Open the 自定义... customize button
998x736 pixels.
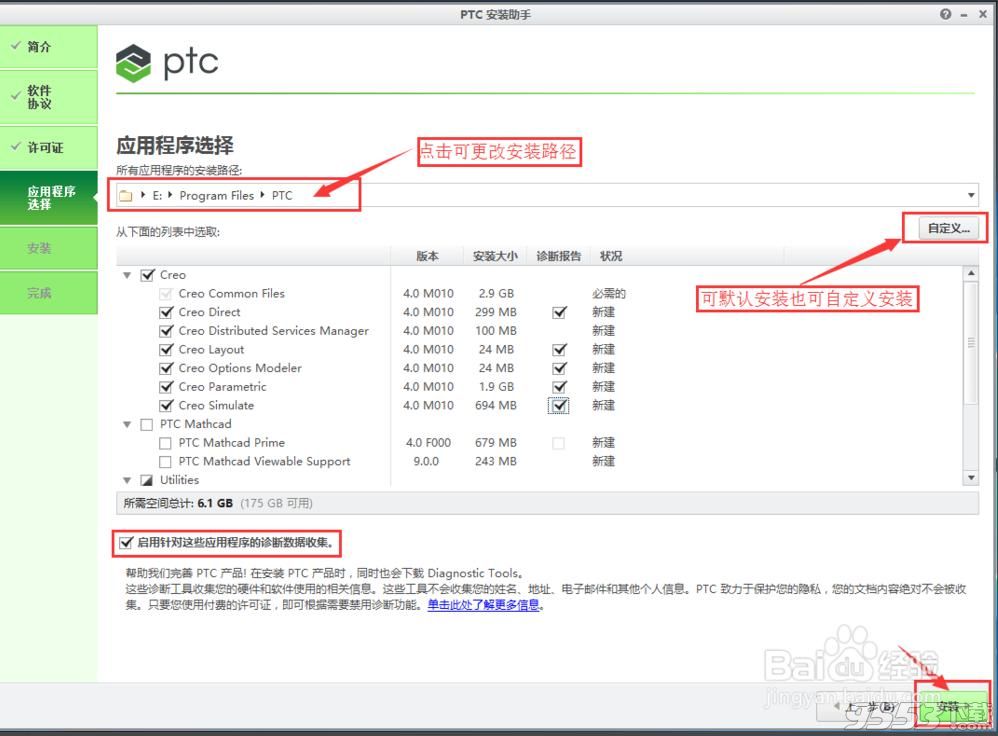948,228
